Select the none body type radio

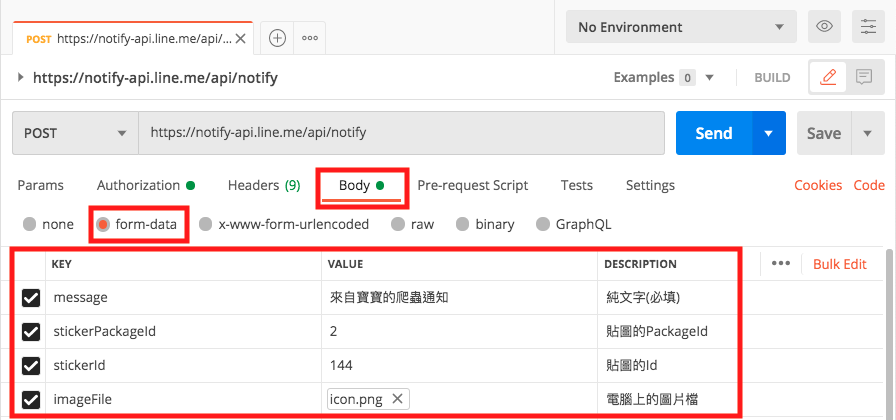pyautogui.click(x=29, y=225)
